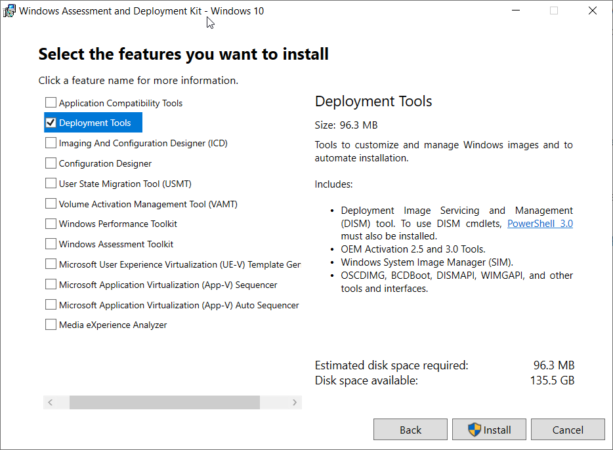Screen dimensions: 613x450
Task: Uncheck the Deployment Tools checkbox
Action: (50, 123)
